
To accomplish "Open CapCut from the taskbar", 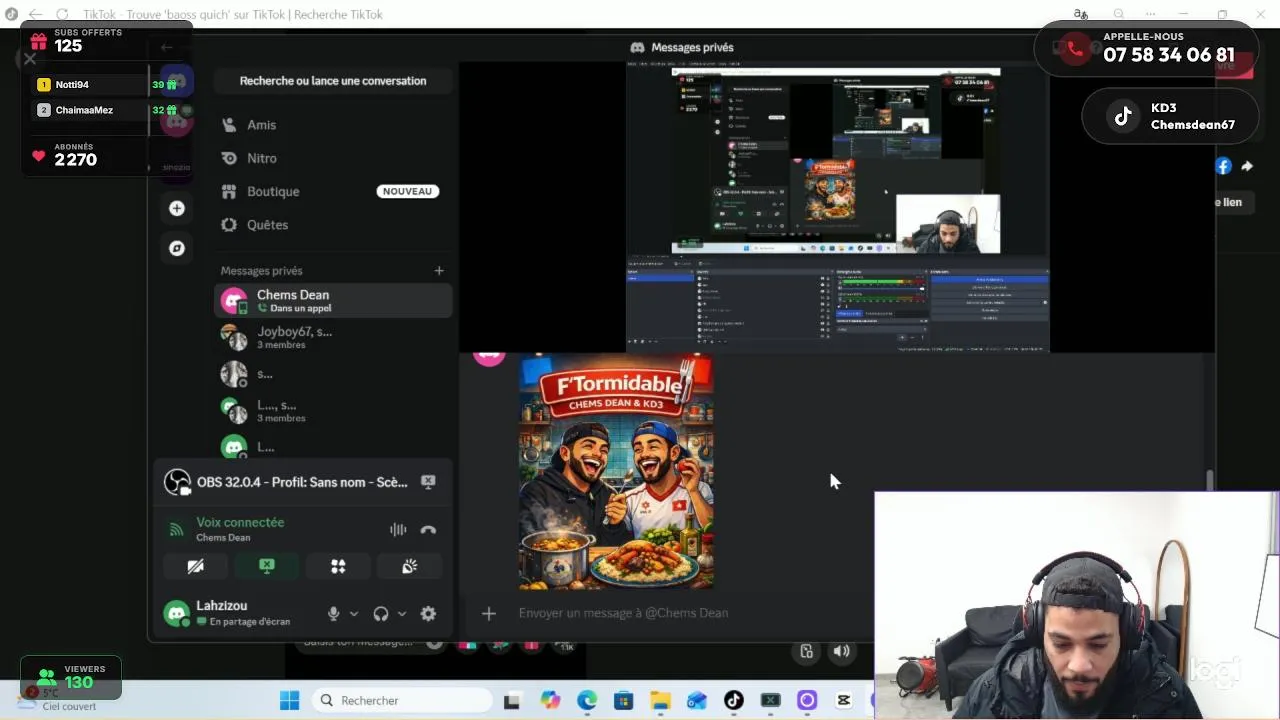I will (844, 700).
